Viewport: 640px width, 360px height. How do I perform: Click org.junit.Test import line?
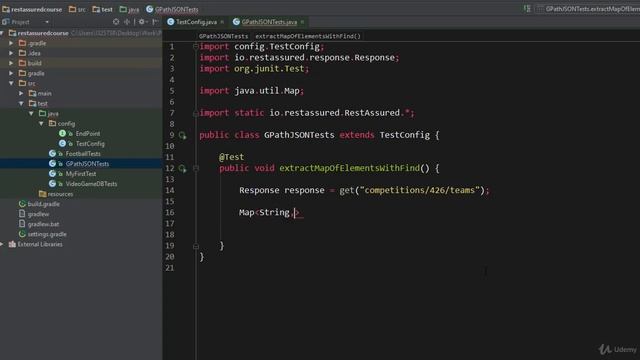coord(254,69)
